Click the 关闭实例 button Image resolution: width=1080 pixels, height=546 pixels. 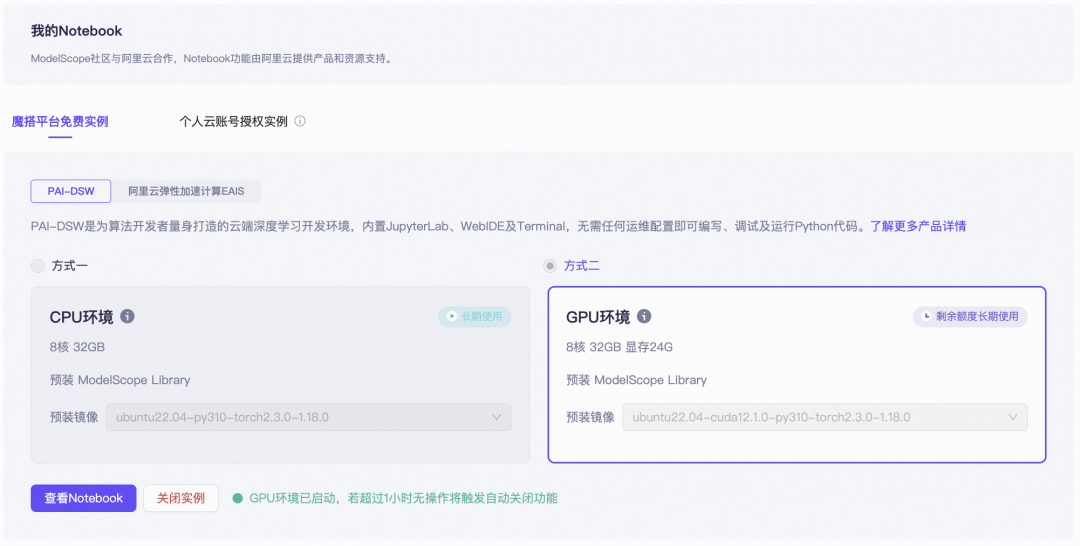tap(180, 498)
